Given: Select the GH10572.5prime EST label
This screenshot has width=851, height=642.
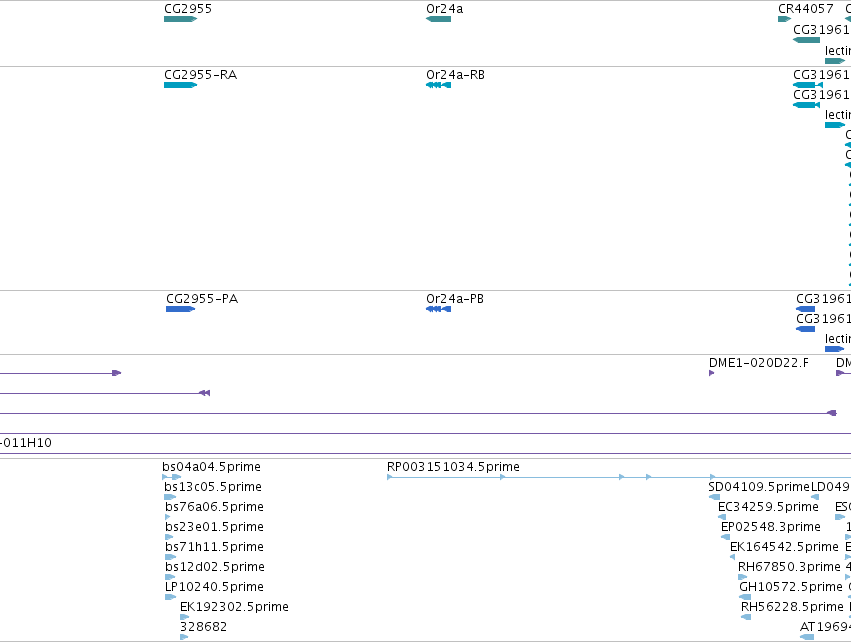Looking at the screenshot, I should pyautogui.click(x=791, y=587).
